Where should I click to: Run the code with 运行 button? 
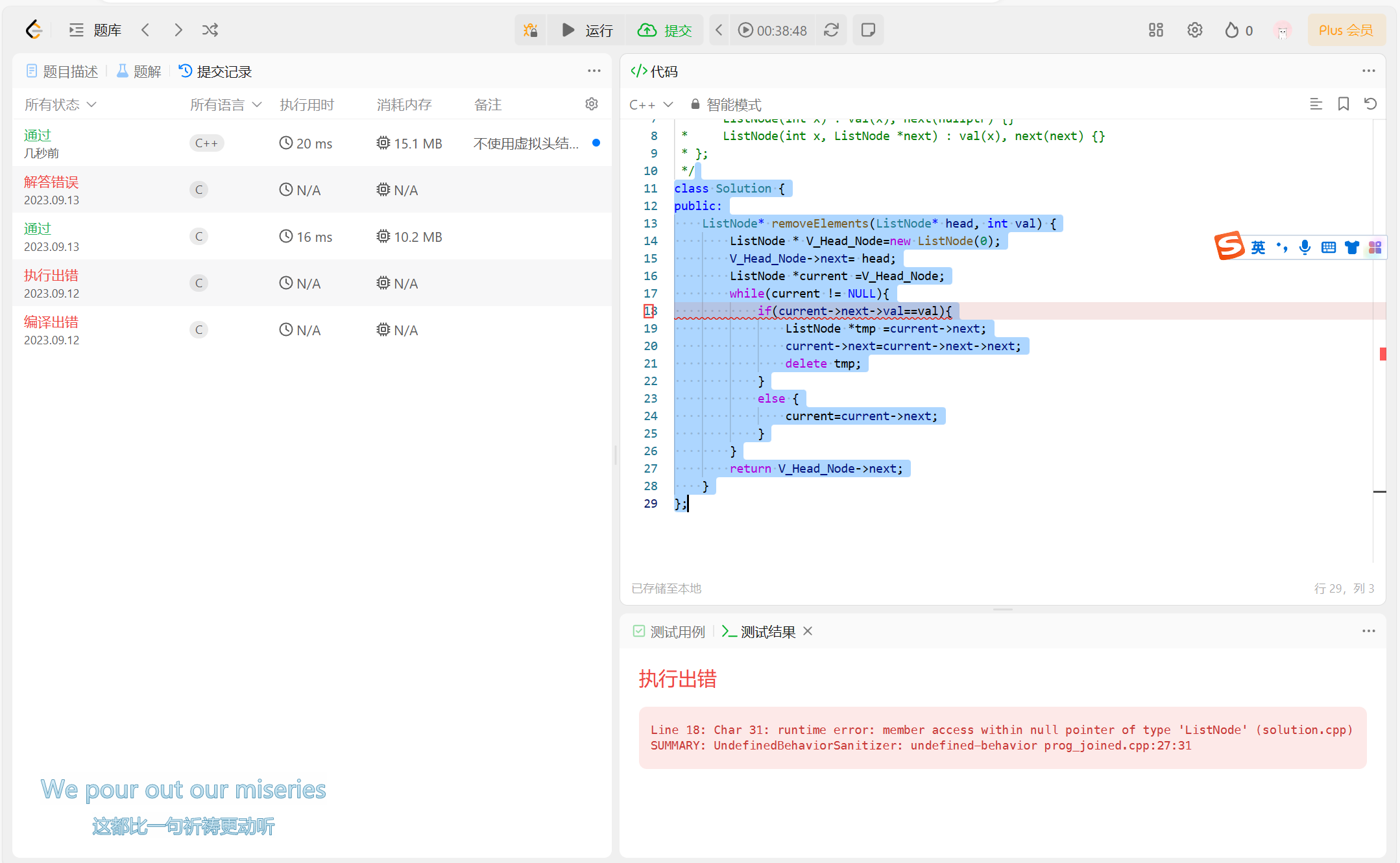point(587,30)
